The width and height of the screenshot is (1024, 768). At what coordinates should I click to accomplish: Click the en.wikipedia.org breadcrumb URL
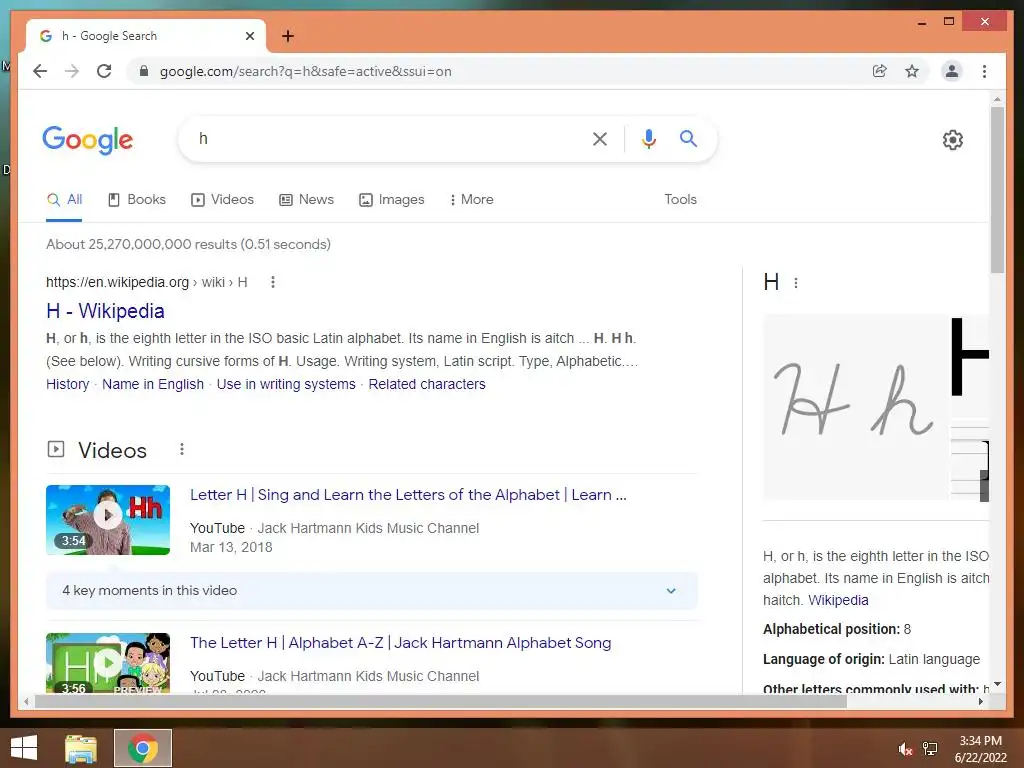[146, 282]
